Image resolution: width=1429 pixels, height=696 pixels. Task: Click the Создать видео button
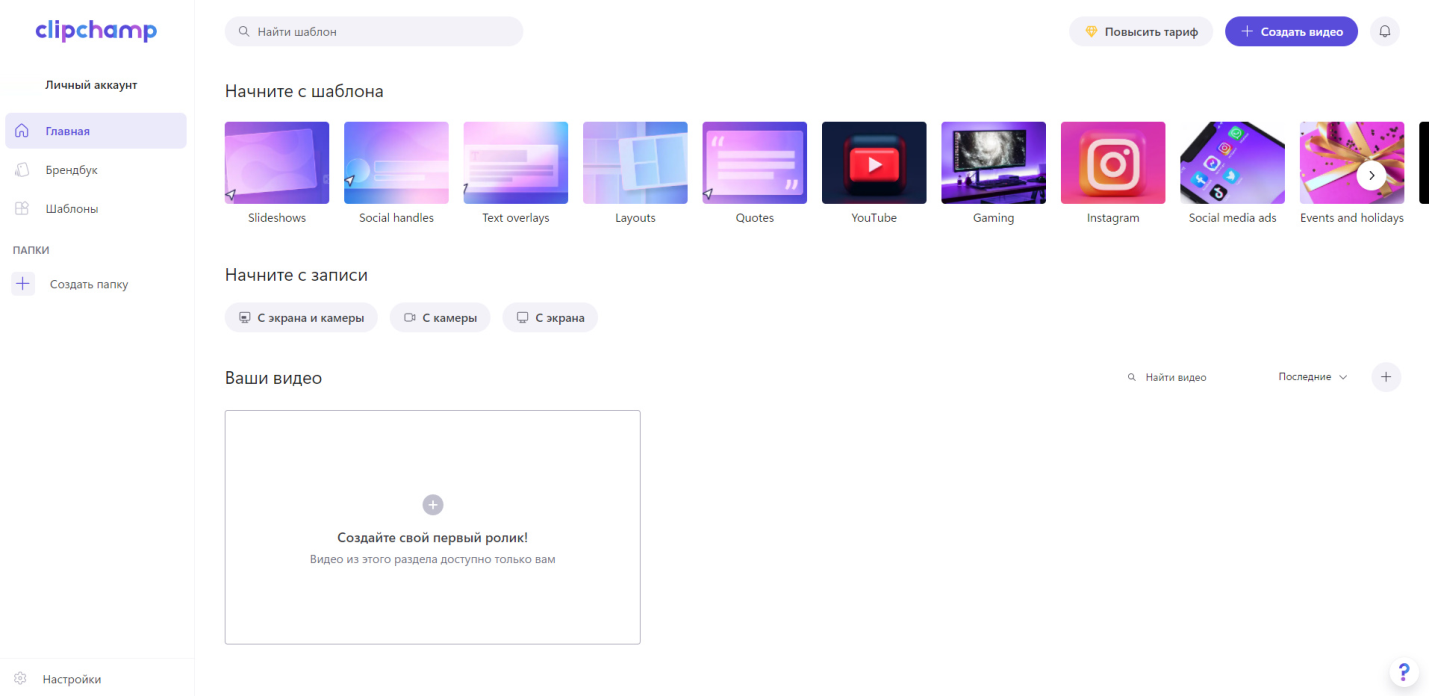click(x=1291, y=31)
